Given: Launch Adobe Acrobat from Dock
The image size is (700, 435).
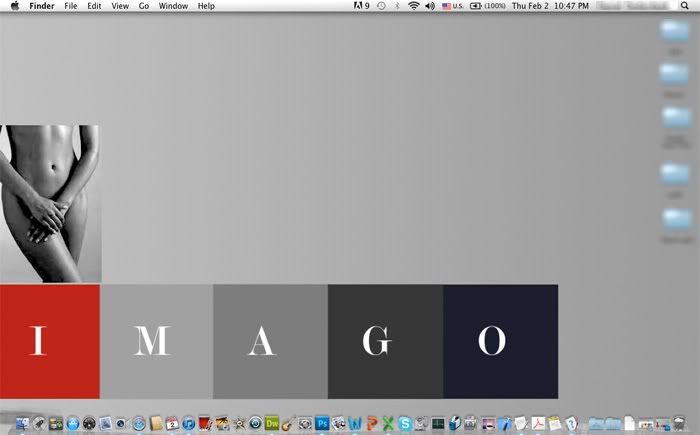Looking at the screenshot, I should tap(538, 423).
